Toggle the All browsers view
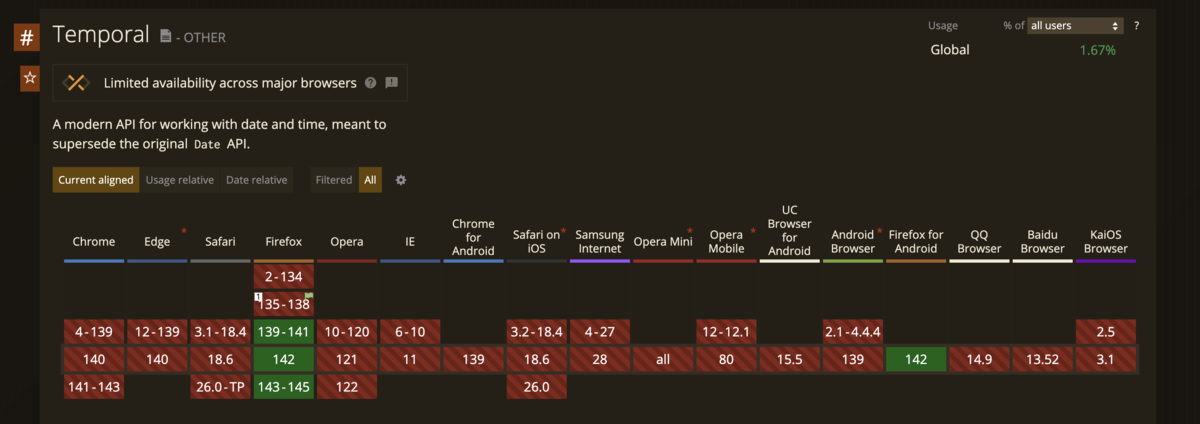1200x424 pixels. [370, 180]
